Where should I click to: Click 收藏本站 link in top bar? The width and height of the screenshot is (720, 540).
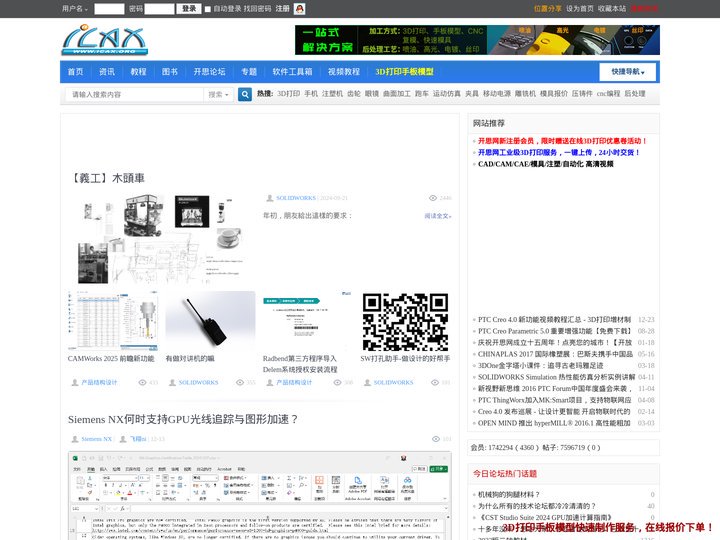[x=612, y=9]
